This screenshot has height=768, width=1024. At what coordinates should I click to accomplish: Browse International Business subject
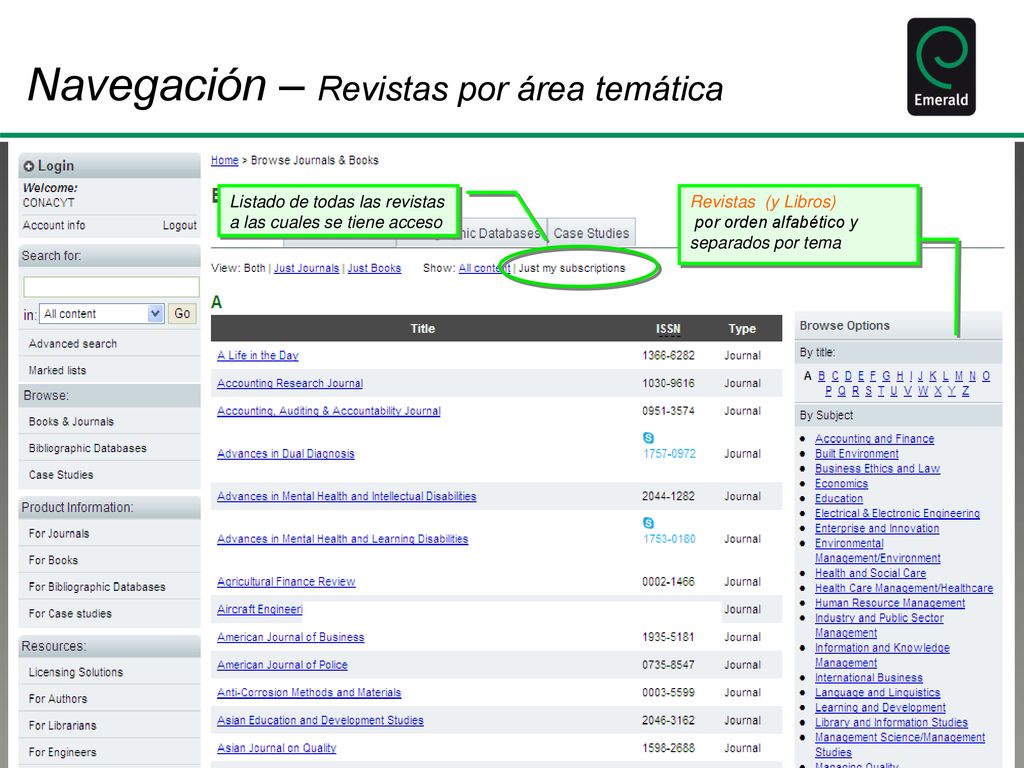pyautogui.click(x=869, y=678)
